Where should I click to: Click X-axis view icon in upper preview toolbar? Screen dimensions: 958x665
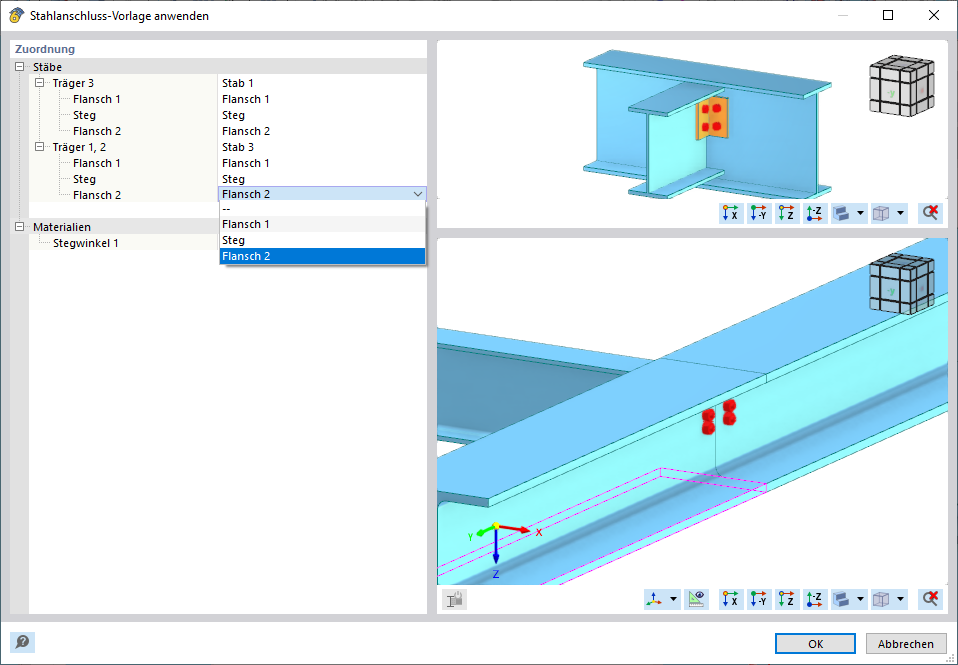731,213
